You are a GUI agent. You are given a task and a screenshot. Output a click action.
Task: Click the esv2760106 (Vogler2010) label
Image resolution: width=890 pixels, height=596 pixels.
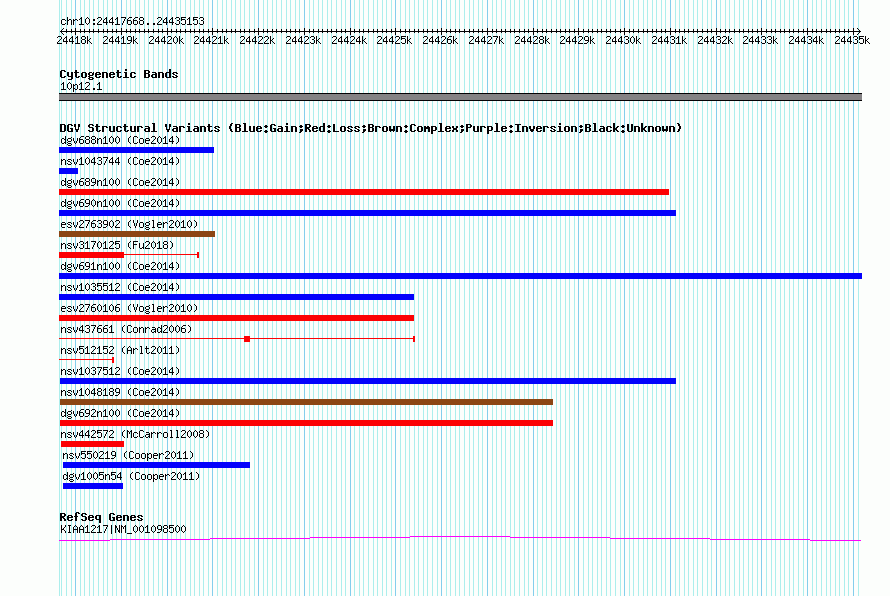point(129,308)
